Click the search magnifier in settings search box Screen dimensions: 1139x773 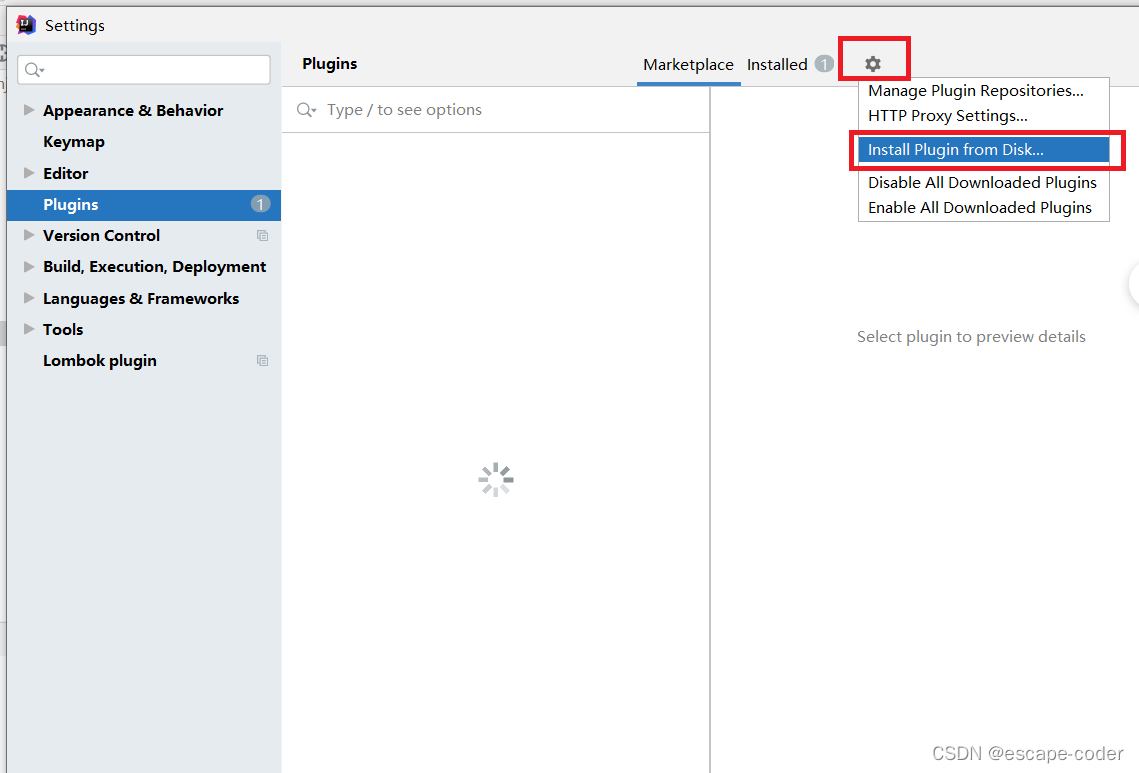[33, 70]
